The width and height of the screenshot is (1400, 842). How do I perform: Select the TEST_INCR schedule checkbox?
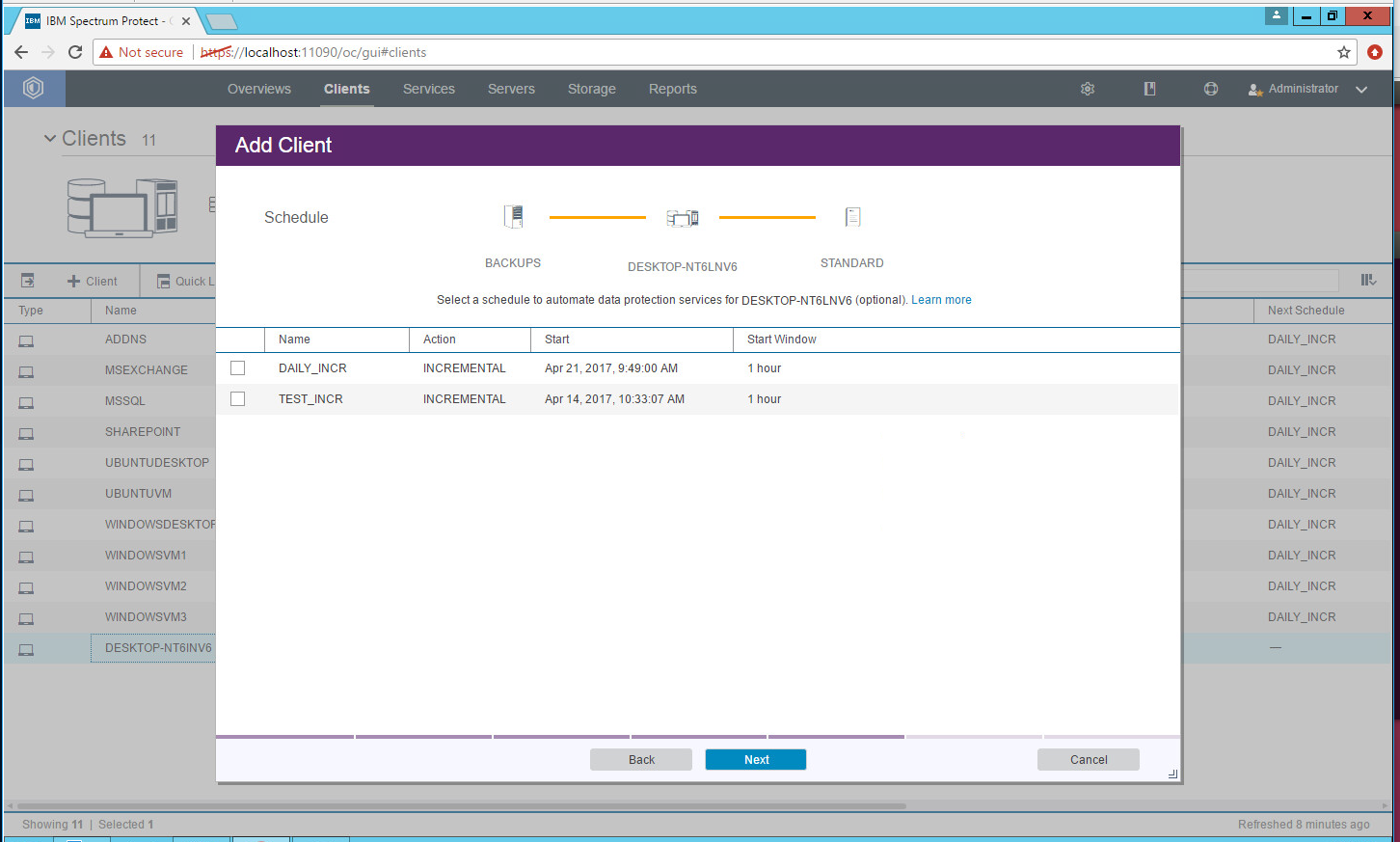pyautogui.click(x=238, y=399)
